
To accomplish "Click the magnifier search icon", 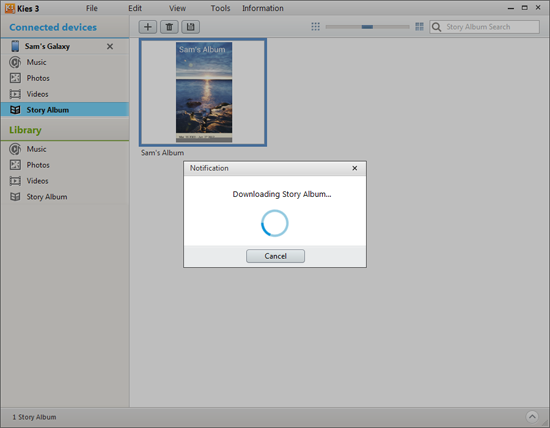I will click(x=436, y=27).
